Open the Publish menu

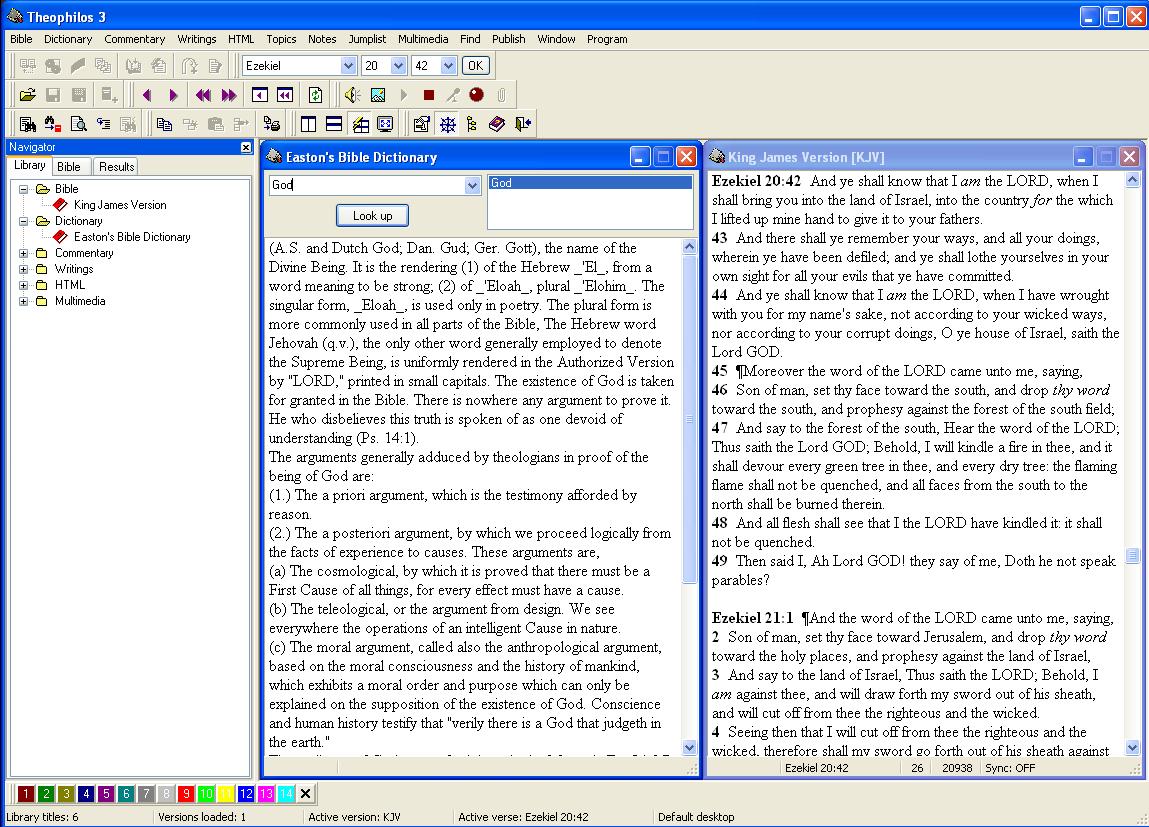[x=509, y=39]
